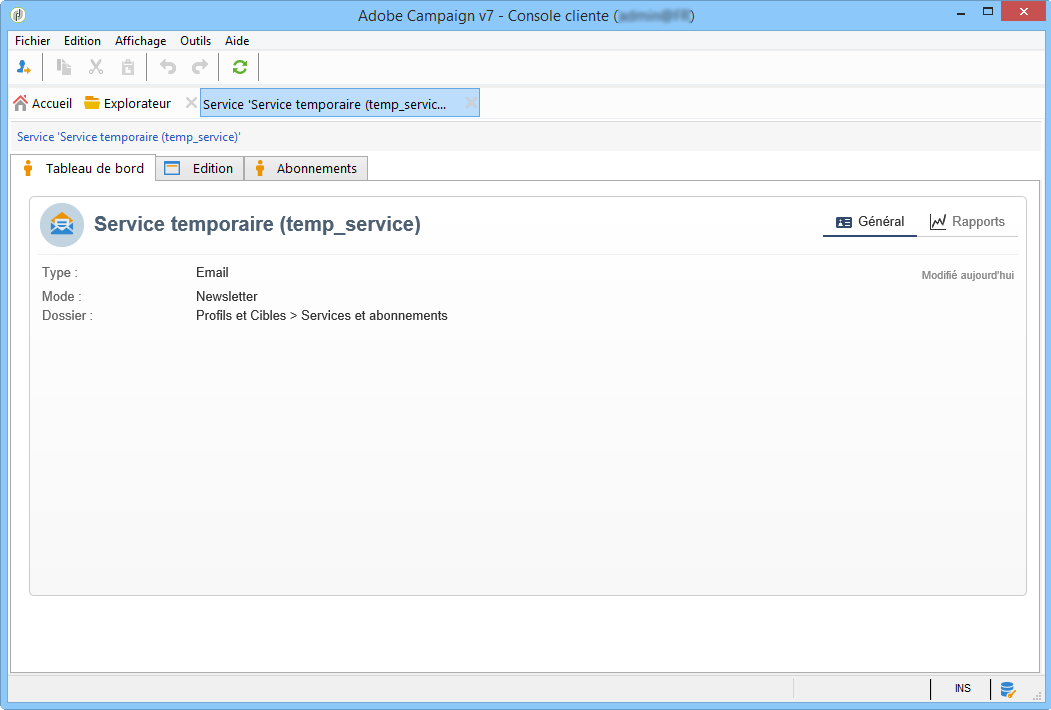Viewport: 1051px width, 710px height.
Task: Click the email service envelope icon
Action: point(62,225)
